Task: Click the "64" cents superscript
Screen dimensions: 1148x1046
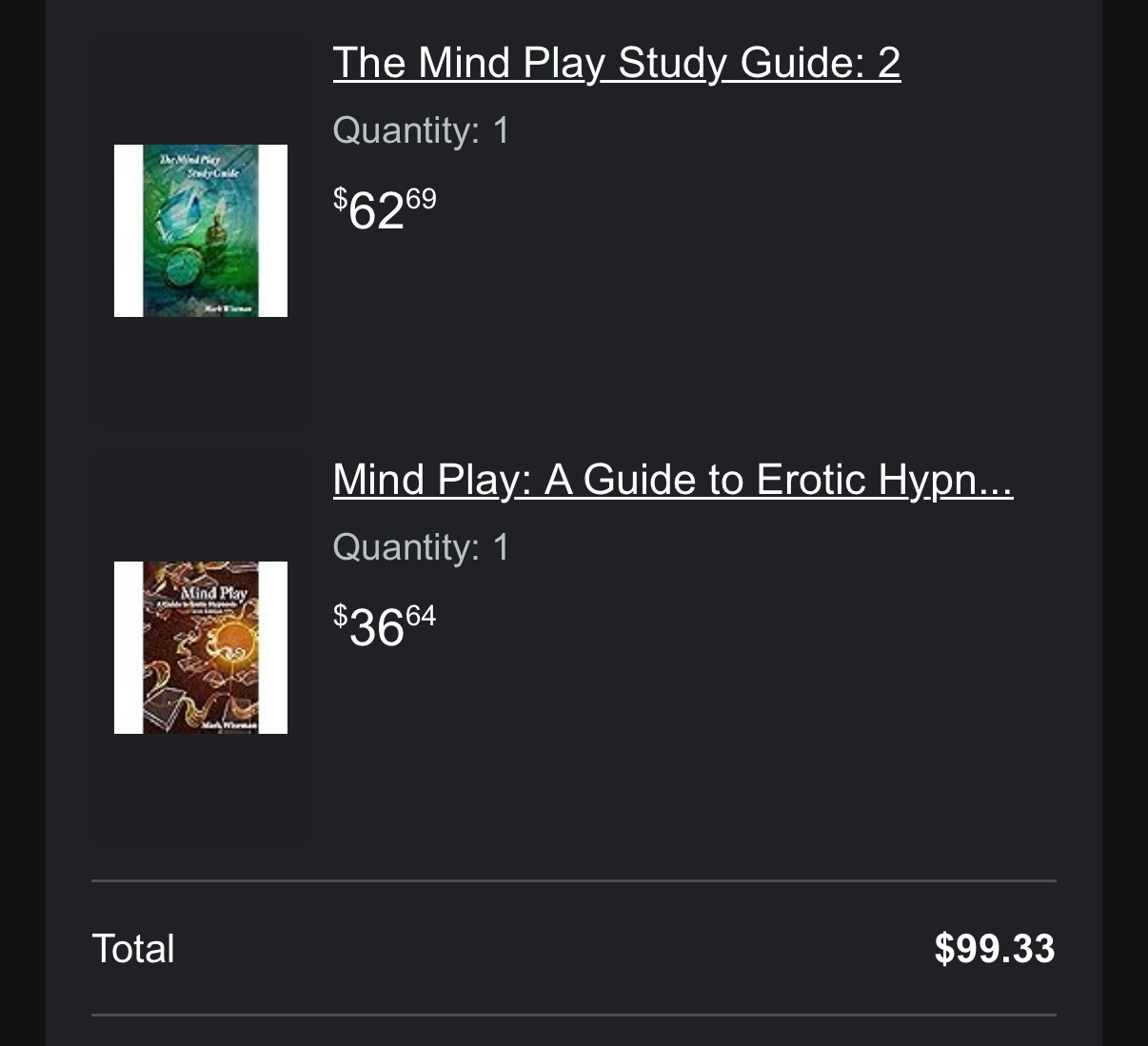Action: (421, 616)
